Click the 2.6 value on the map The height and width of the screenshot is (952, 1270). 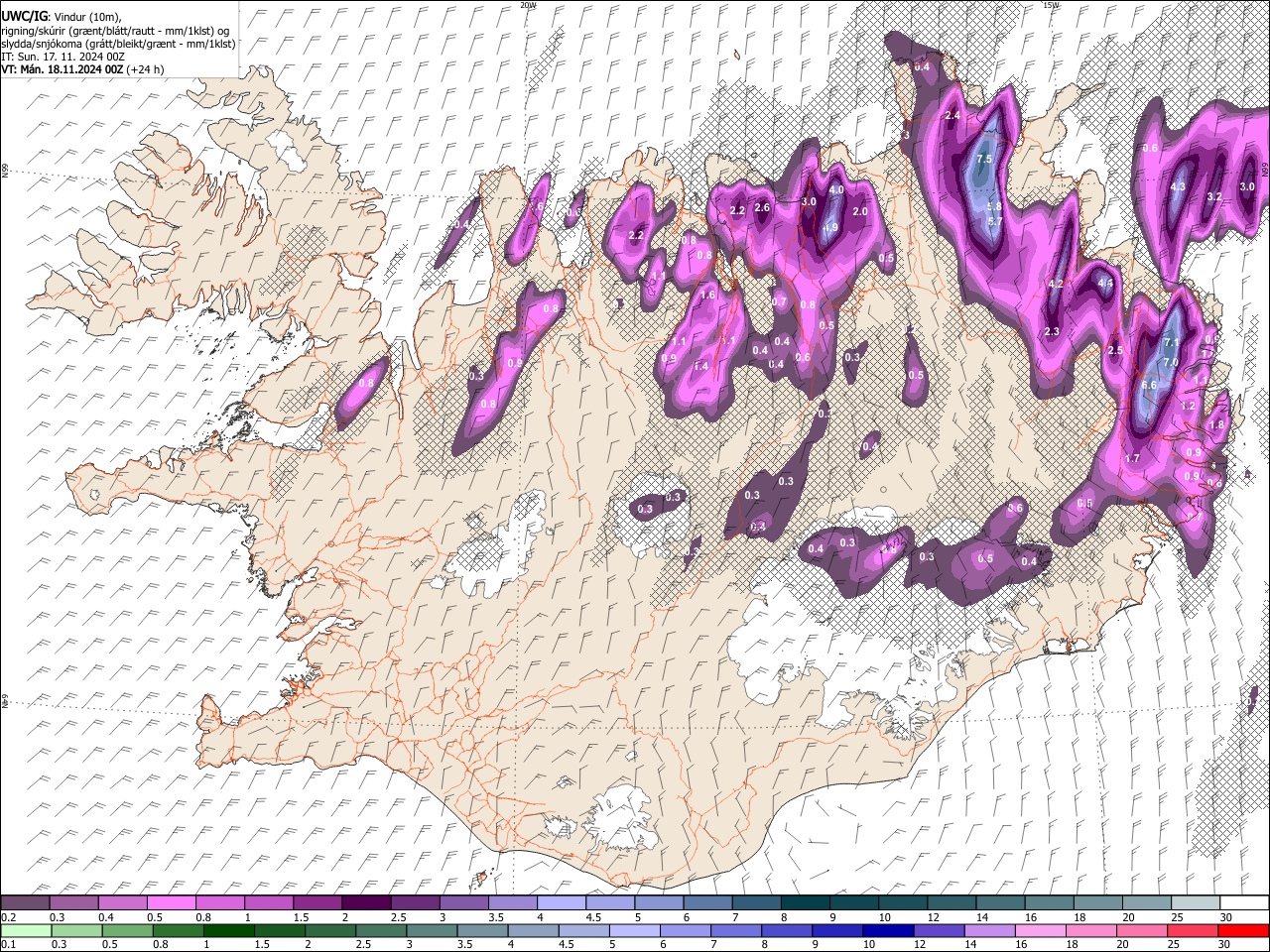point(762,208)
